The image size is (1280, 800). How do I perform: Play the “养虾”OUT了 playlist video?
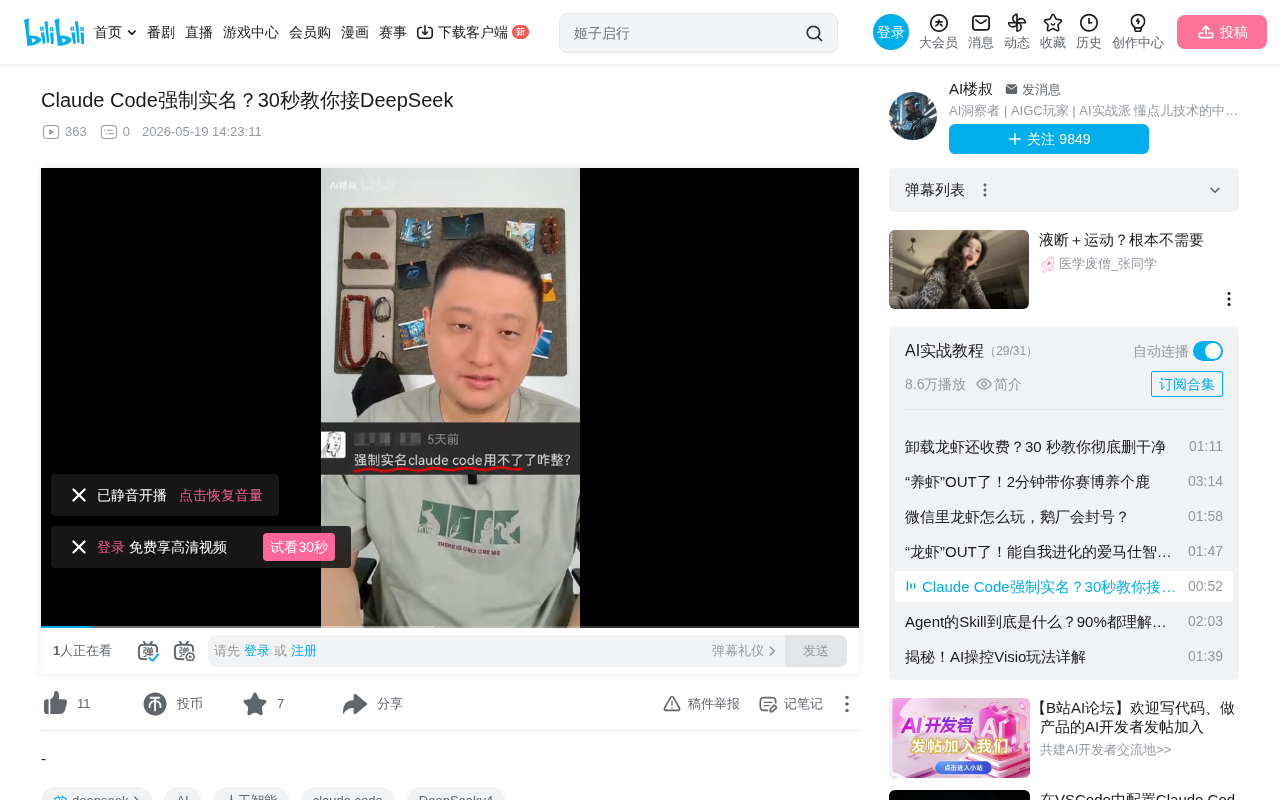tap(1064, 481)
